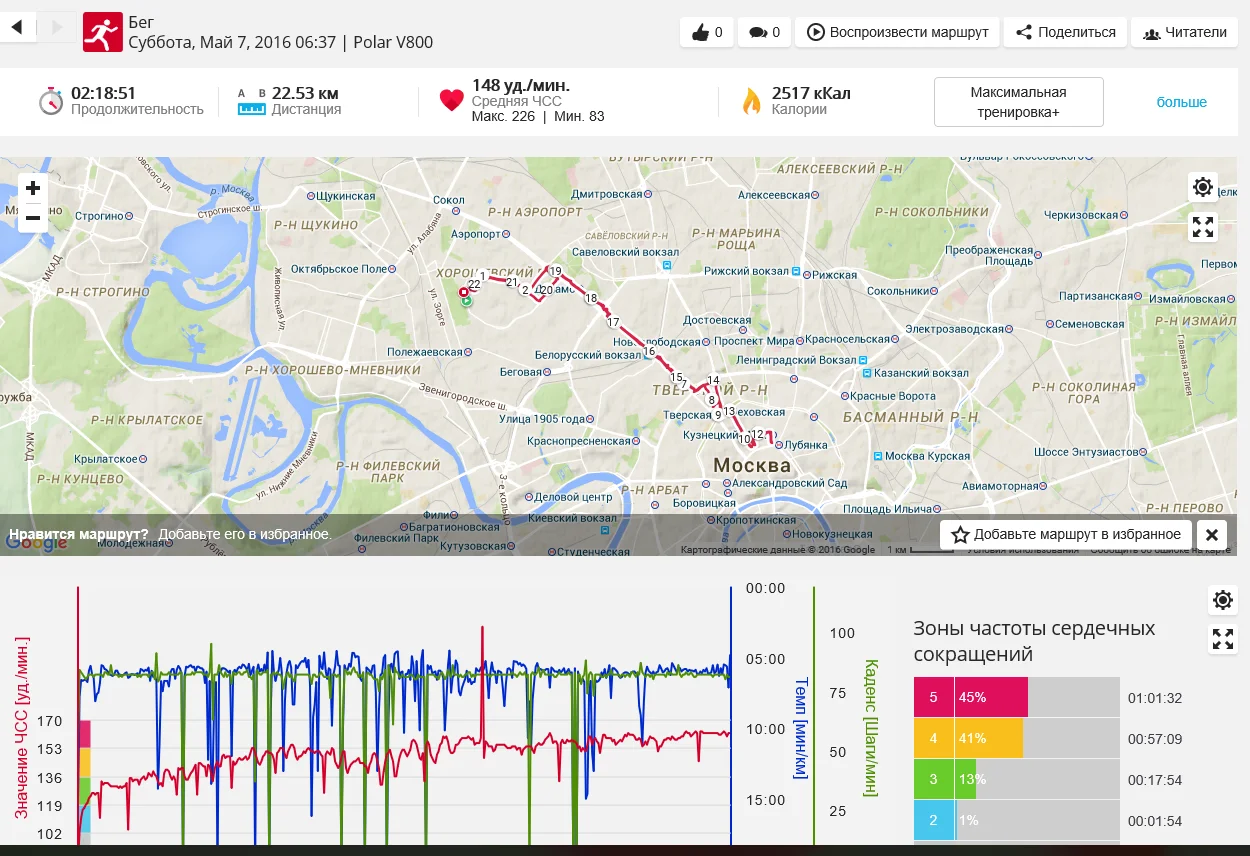The width and height of the screenshot is (1250, 856).
Task: Close the favorite route banner
Action: pyautogui.click(x=1211, y=534)
